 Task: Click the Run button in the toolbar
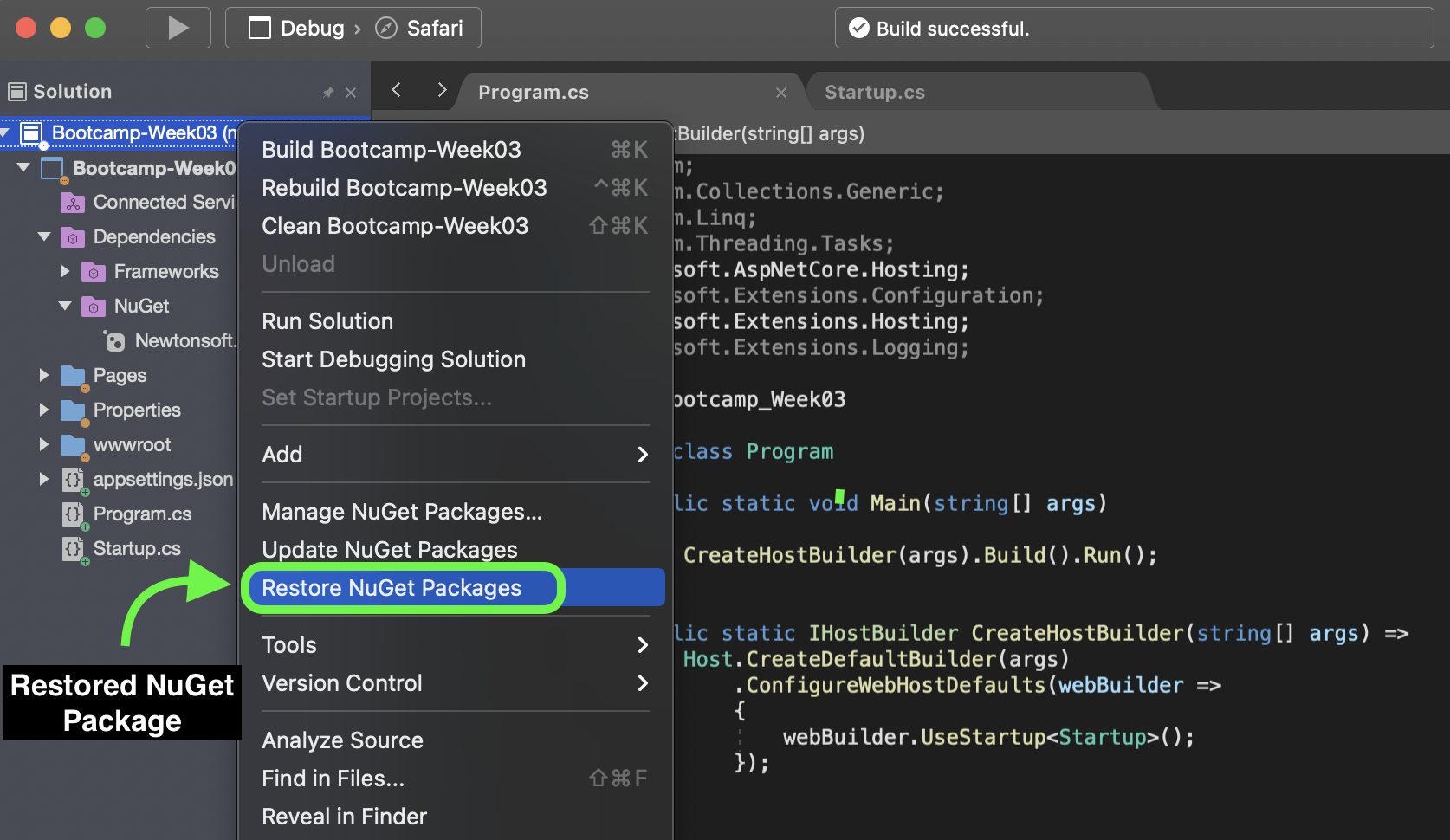click(x=178, y=27)
